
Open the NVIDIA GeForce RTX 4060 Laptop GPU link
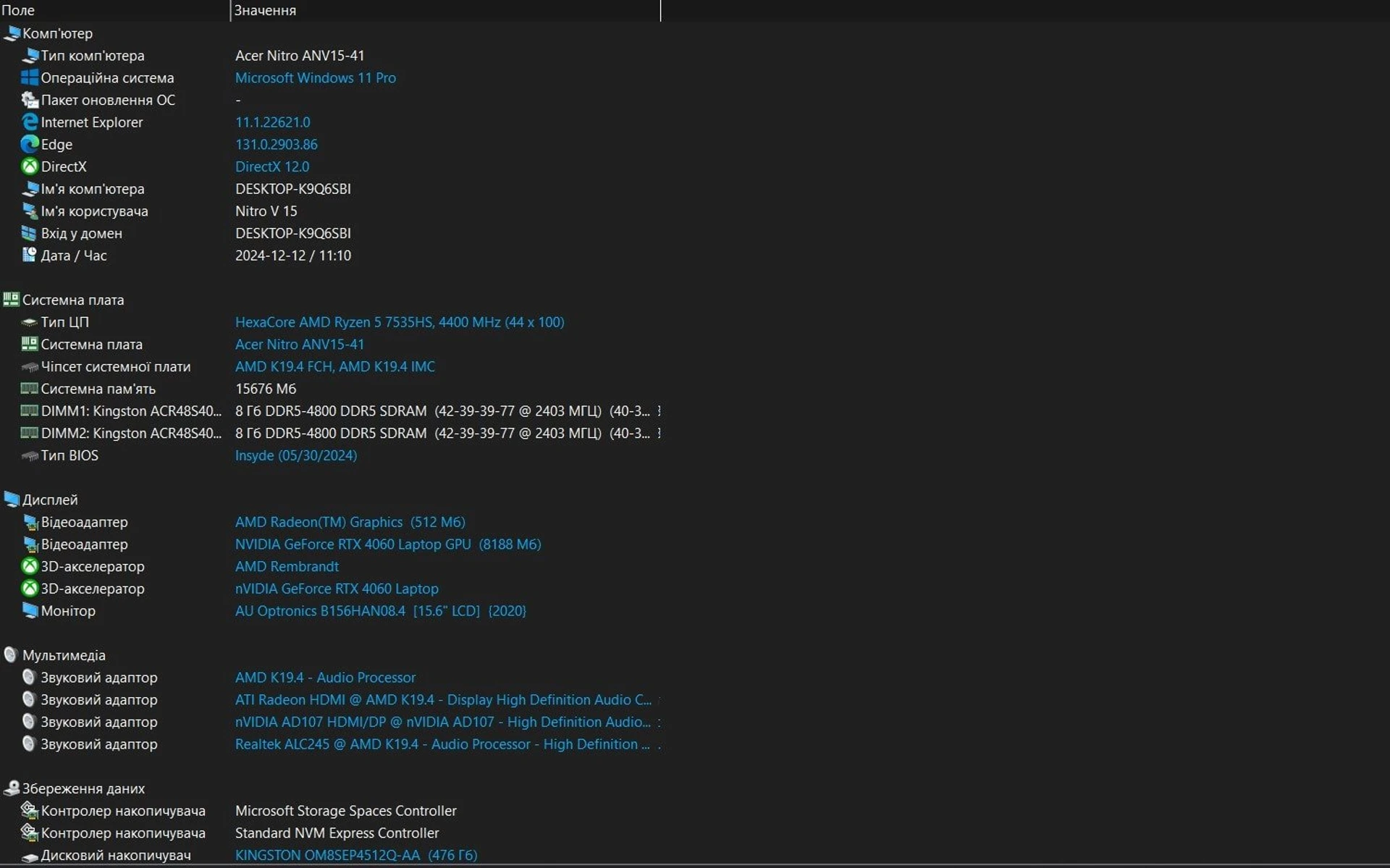pos(388,544)
